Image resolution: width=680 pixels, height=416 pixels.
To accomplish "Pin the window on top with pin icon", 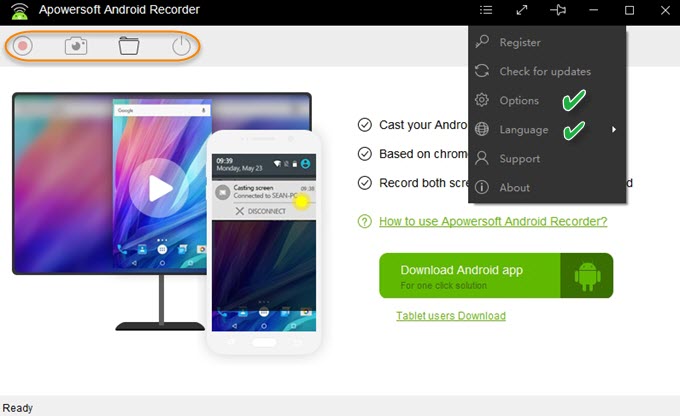I will (558, 10).
